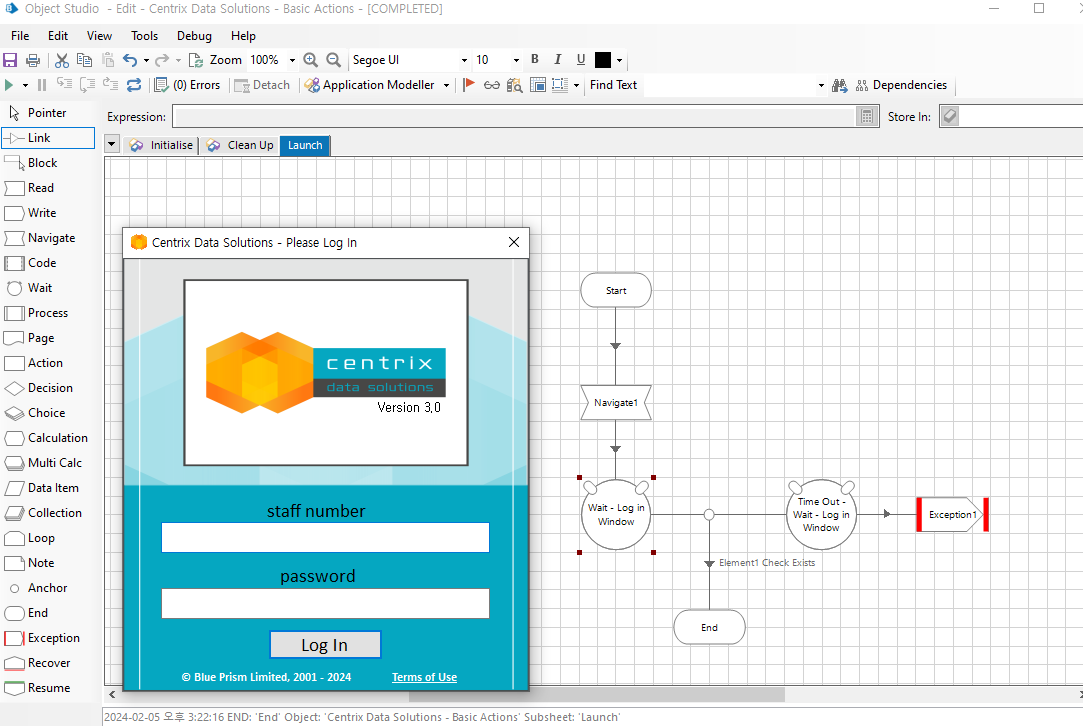The image size is (1083, 726).
Task: Click the Find References binoculars-document icon
Action: [x=515, y=85]
